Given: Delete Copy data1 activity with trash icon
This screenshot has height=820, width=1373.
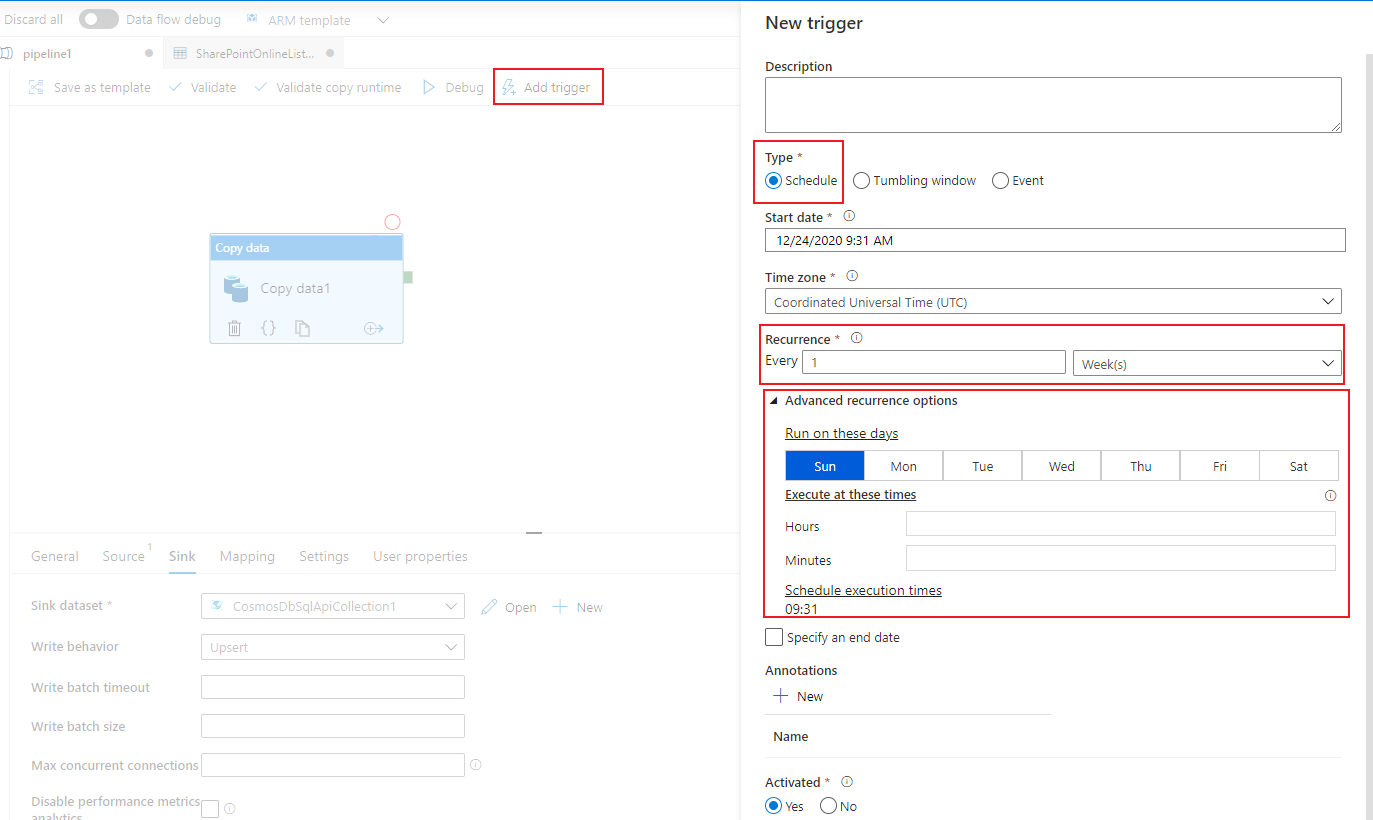Looking at the screenshot, I should pyautogui.click(x=234, y=328).
